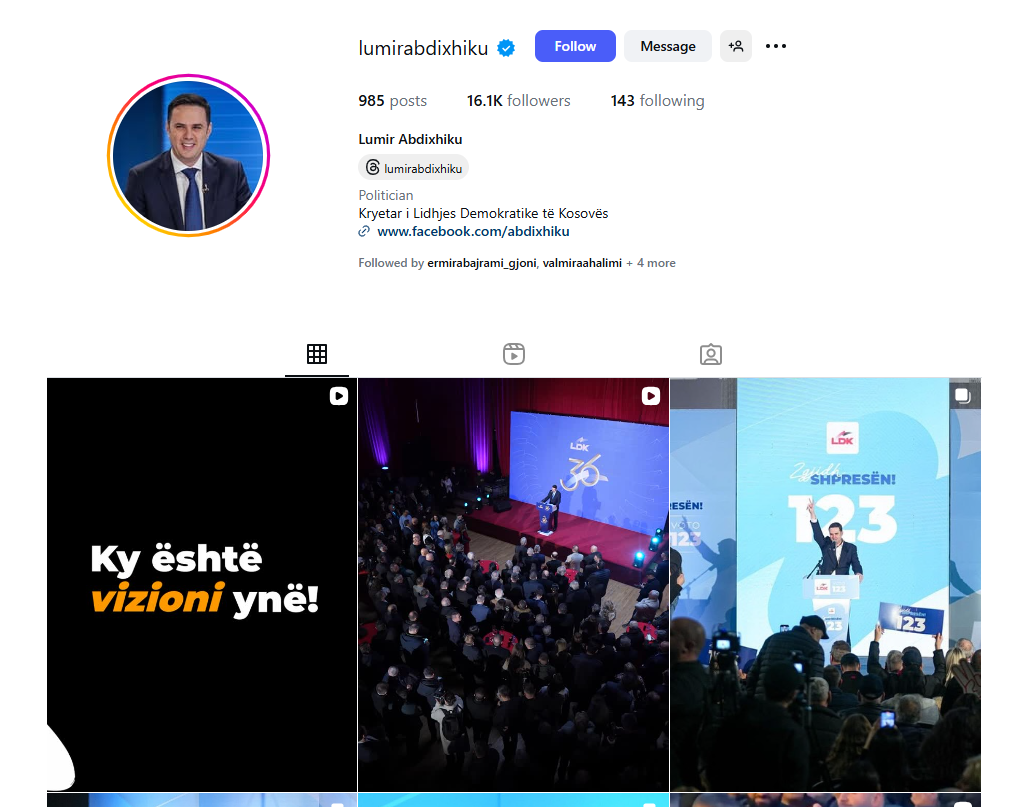Open the Threads lumirabdixhiku badge

[414, 168]
